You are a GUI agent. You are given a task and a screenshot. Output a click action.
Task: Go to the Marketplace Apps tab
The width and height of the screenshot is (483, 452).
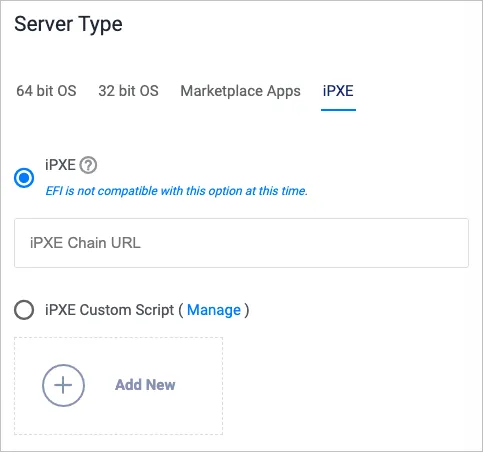click(x=240, y=91)
